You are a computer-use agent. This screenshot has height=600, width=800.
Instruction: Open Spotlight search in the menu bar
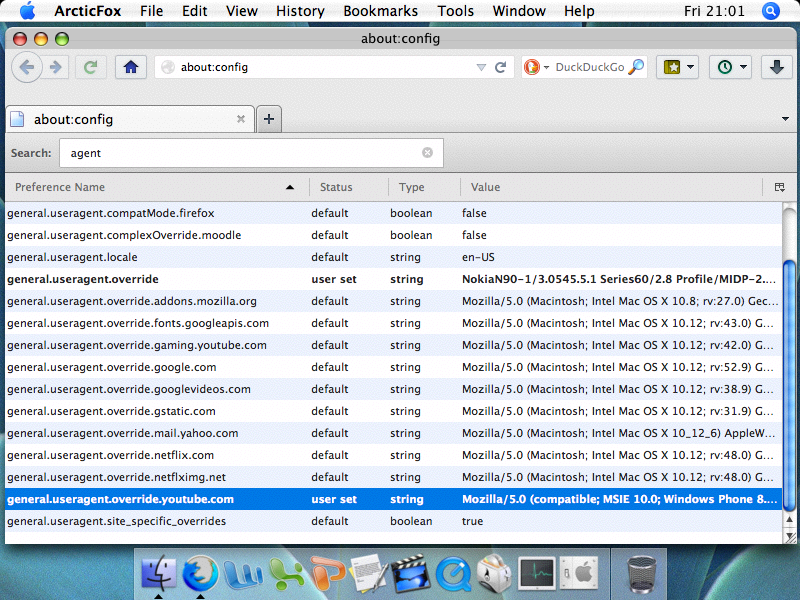click(770, 11)
